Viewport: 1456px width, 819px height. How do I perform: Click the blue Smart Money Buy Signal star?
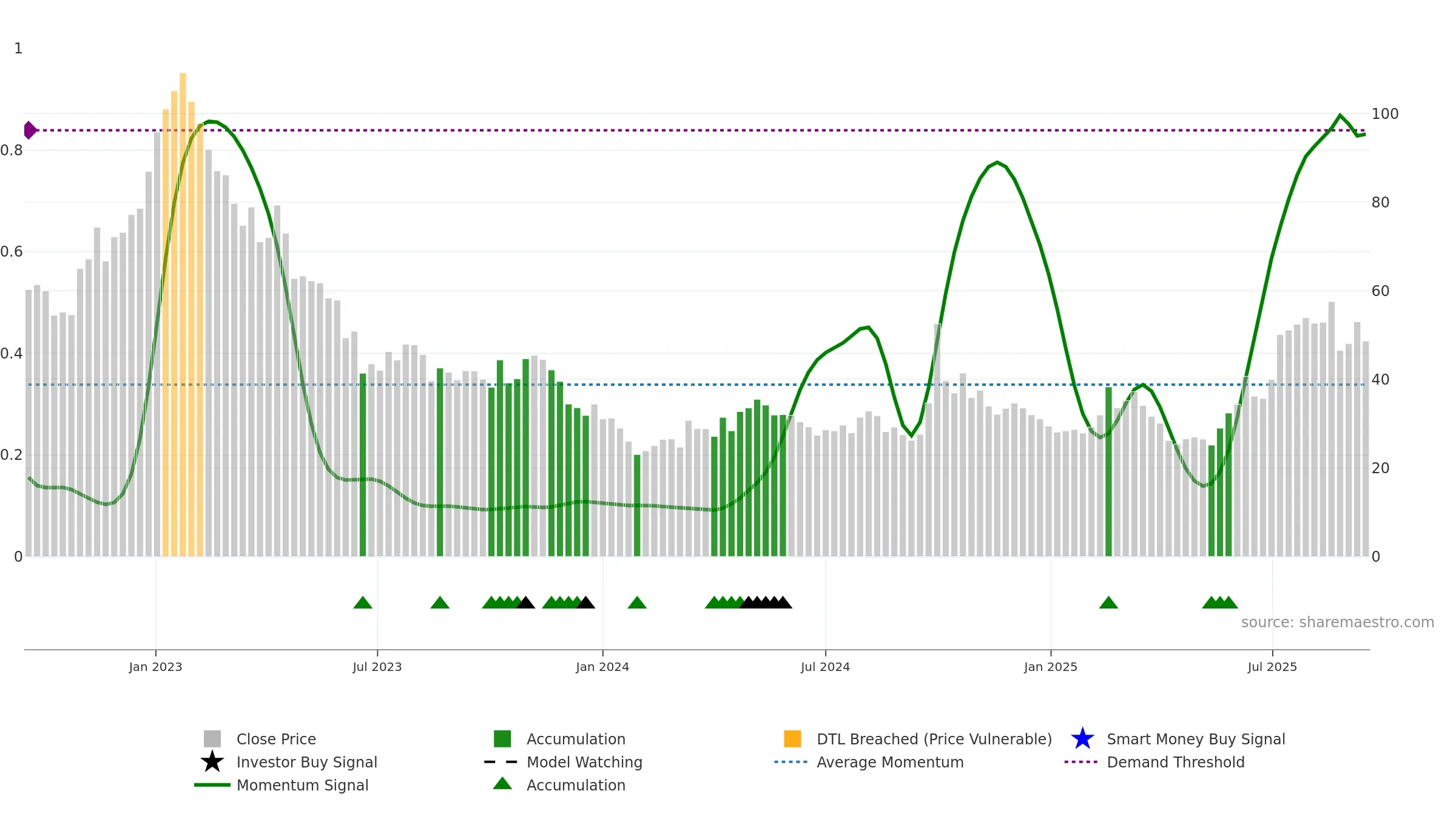tap(1082, 739)
